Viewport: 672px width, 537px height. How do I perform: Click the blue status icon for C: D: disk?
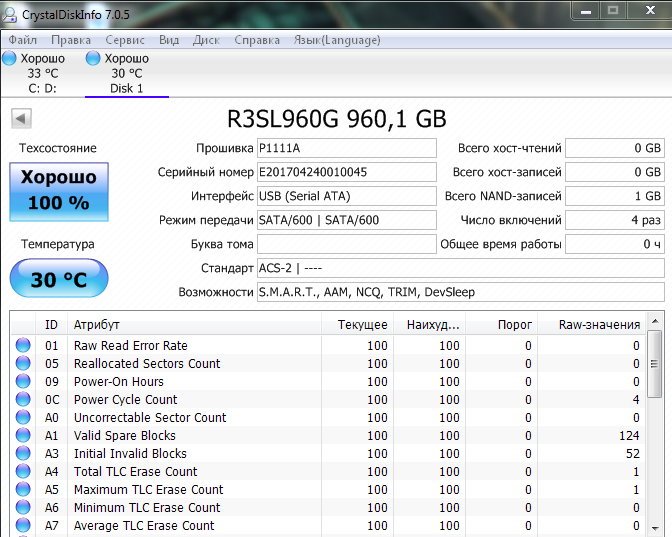[x=9, y=58]
